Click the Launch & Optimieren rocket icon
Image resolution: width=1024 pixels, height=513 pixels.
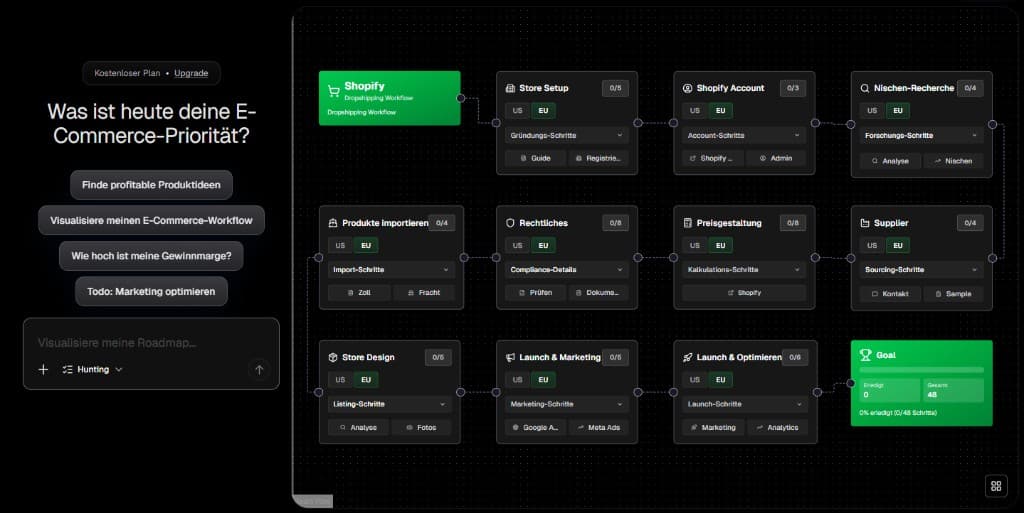tap(688, 358)
